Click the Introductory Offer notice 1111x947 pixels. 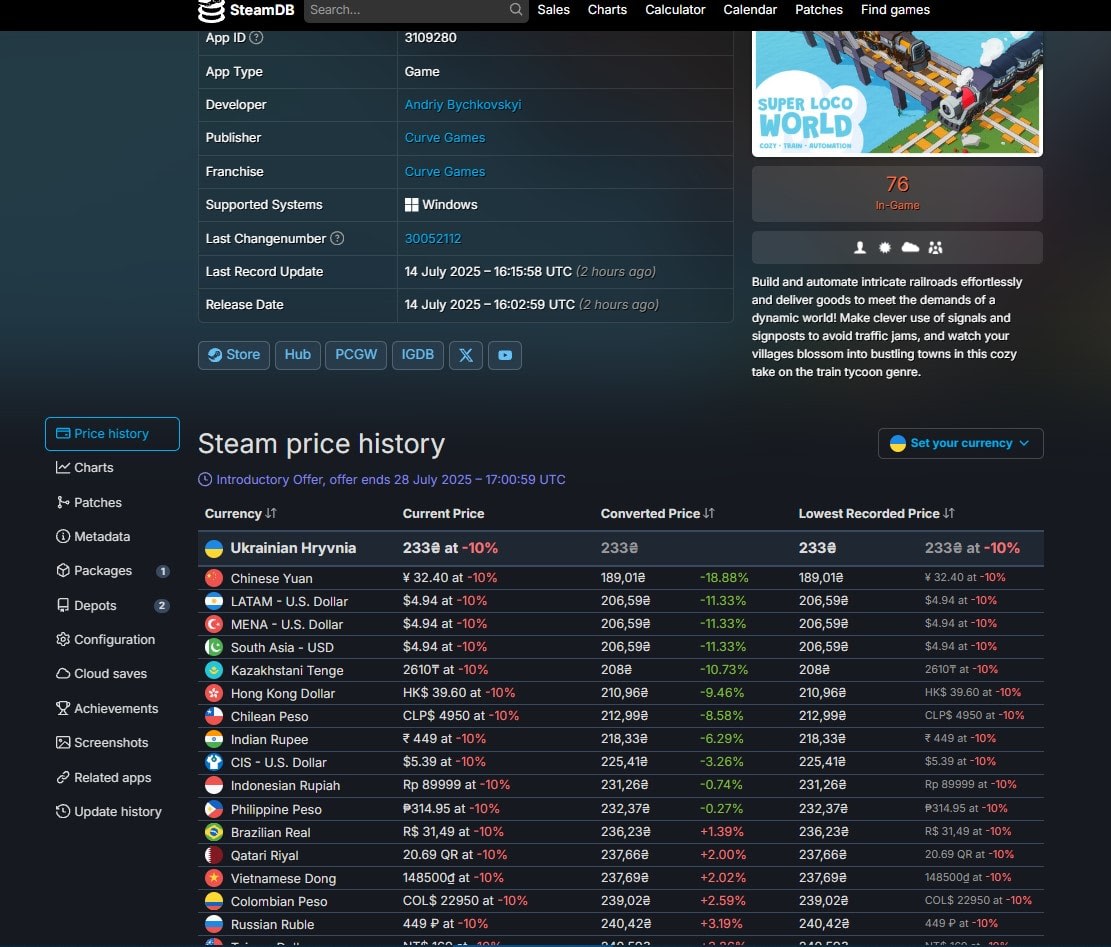click(x=382, y=480)
